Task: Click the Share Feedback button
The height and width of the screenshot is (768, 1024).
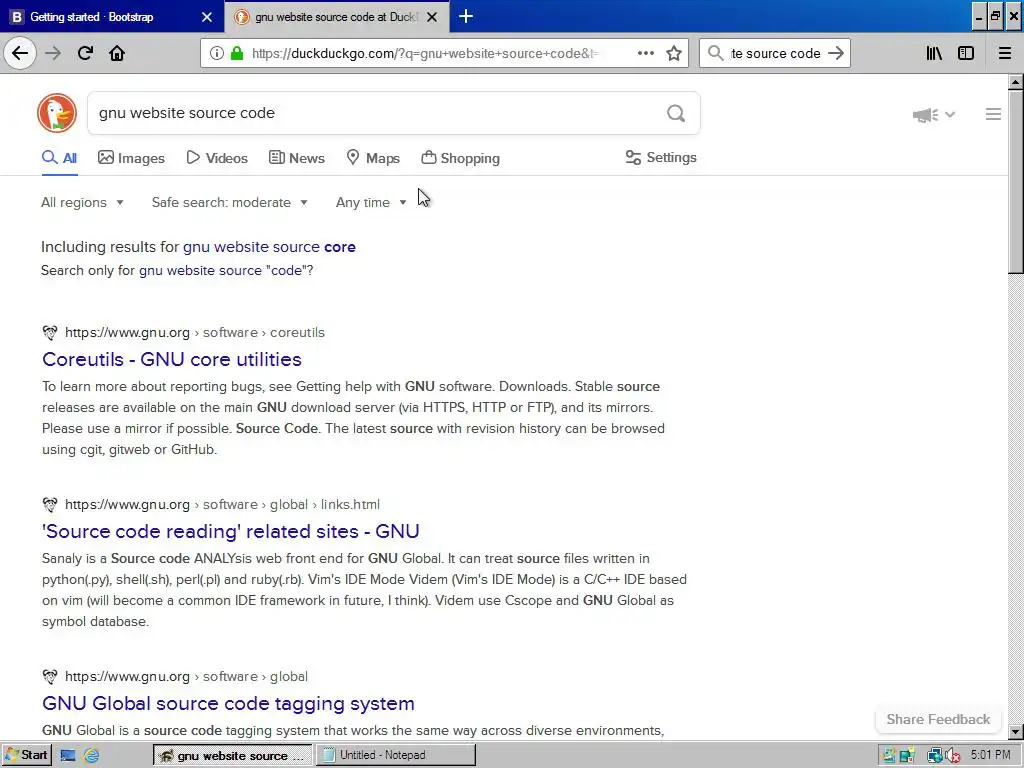Action: (x=938, y=719)
